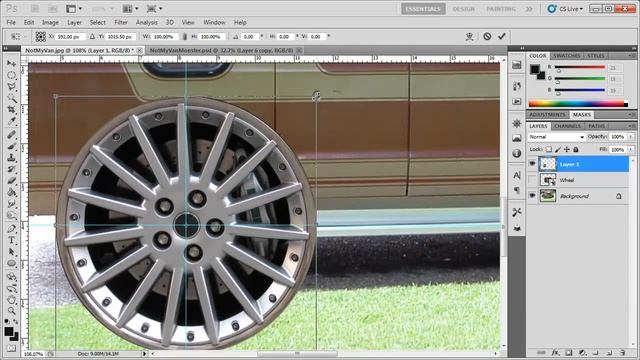The image size is (640, 360).
Task: Open the Info panel icon
Action: coord(517,153)
